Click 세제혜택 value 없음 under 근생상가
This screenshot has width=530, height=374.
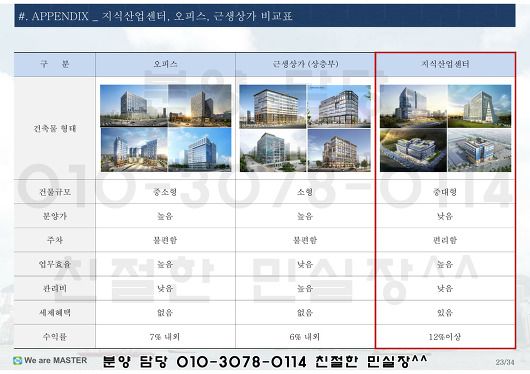(305, 312)
